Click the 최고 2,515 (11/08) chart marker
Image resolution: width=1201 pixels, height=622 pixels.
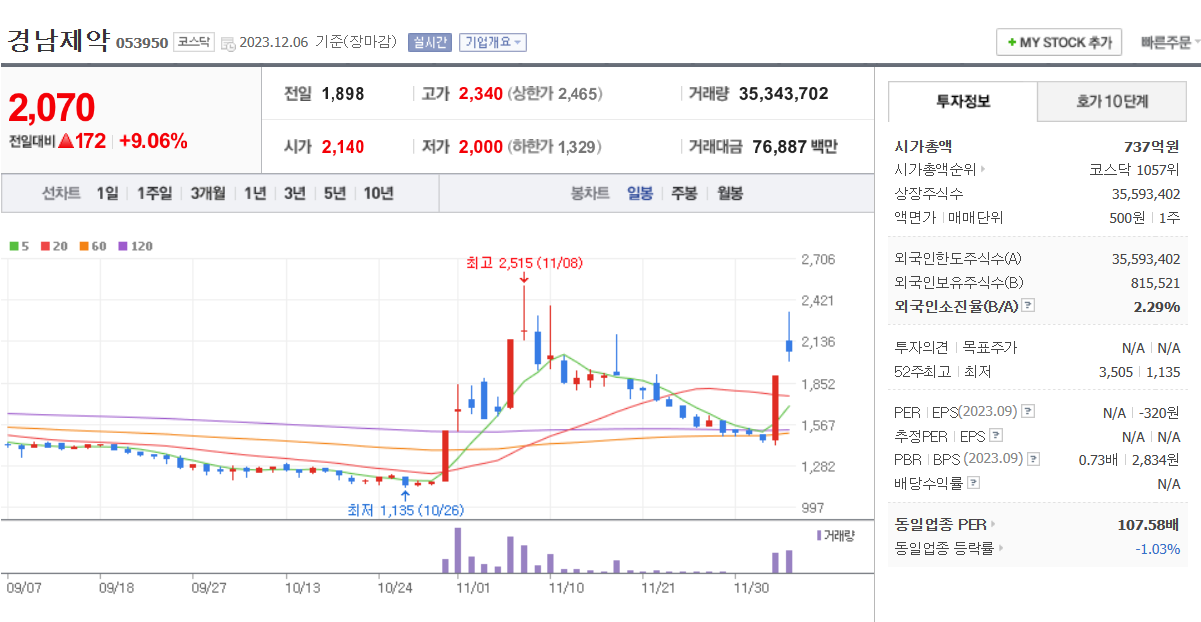[x=524, y=264]
